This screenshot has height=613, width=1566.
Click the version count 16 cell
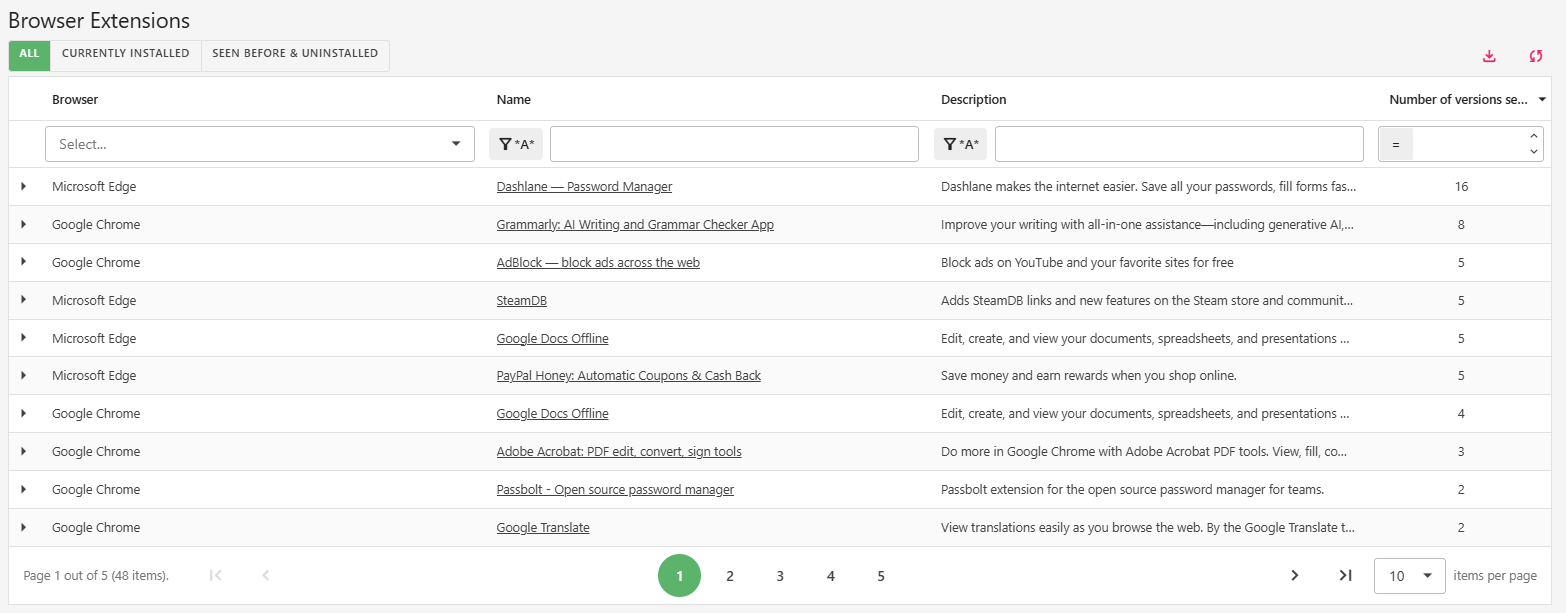(1461, 187)
